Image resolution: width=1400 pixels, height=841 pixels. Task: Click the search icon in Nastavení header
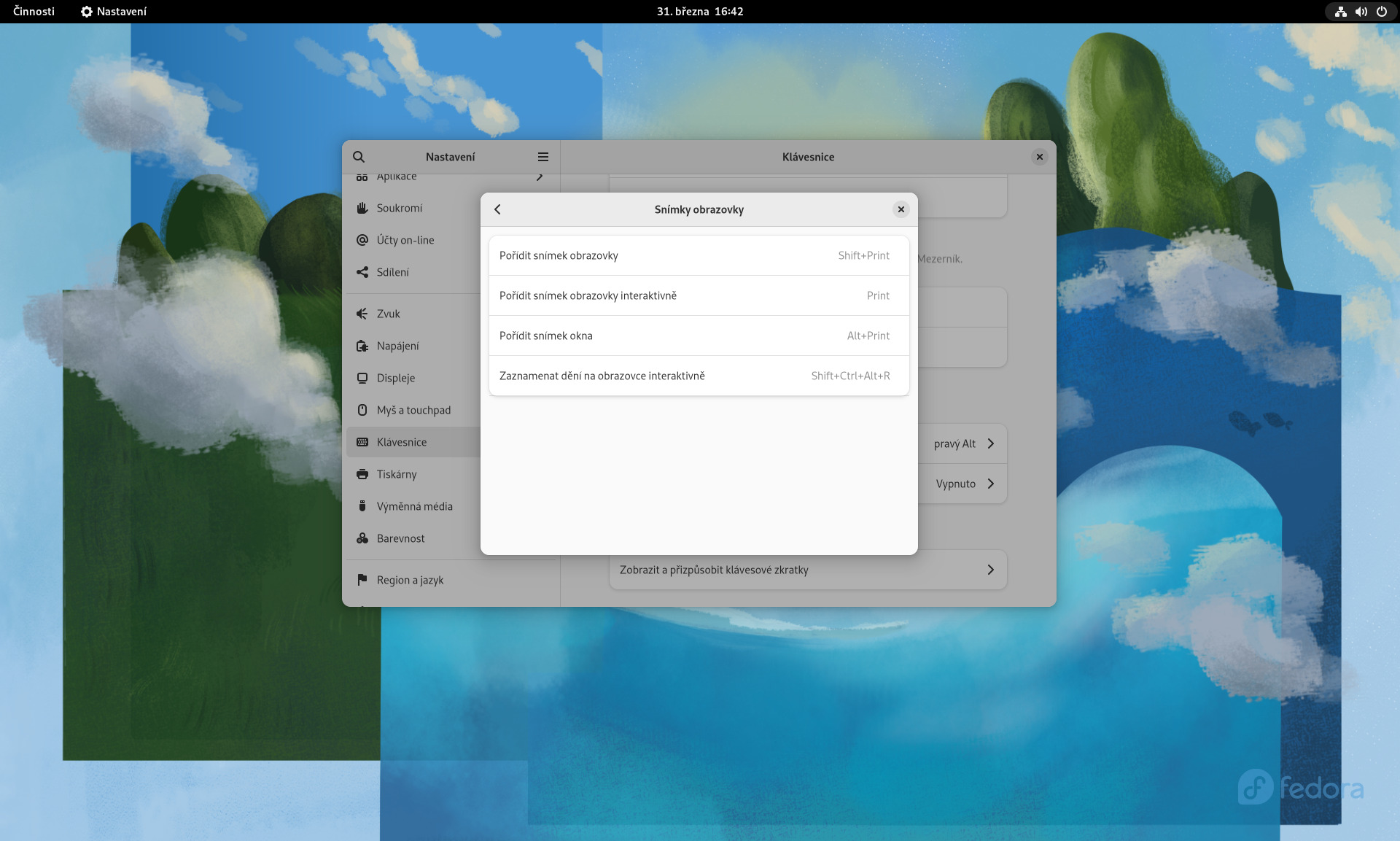[359, 157]
